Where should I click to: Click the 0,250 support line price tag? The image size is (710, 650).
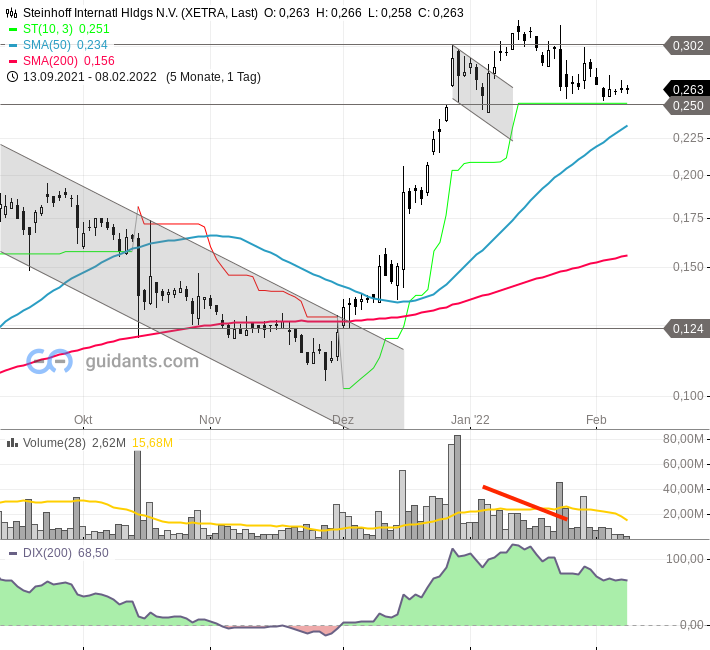686,106
